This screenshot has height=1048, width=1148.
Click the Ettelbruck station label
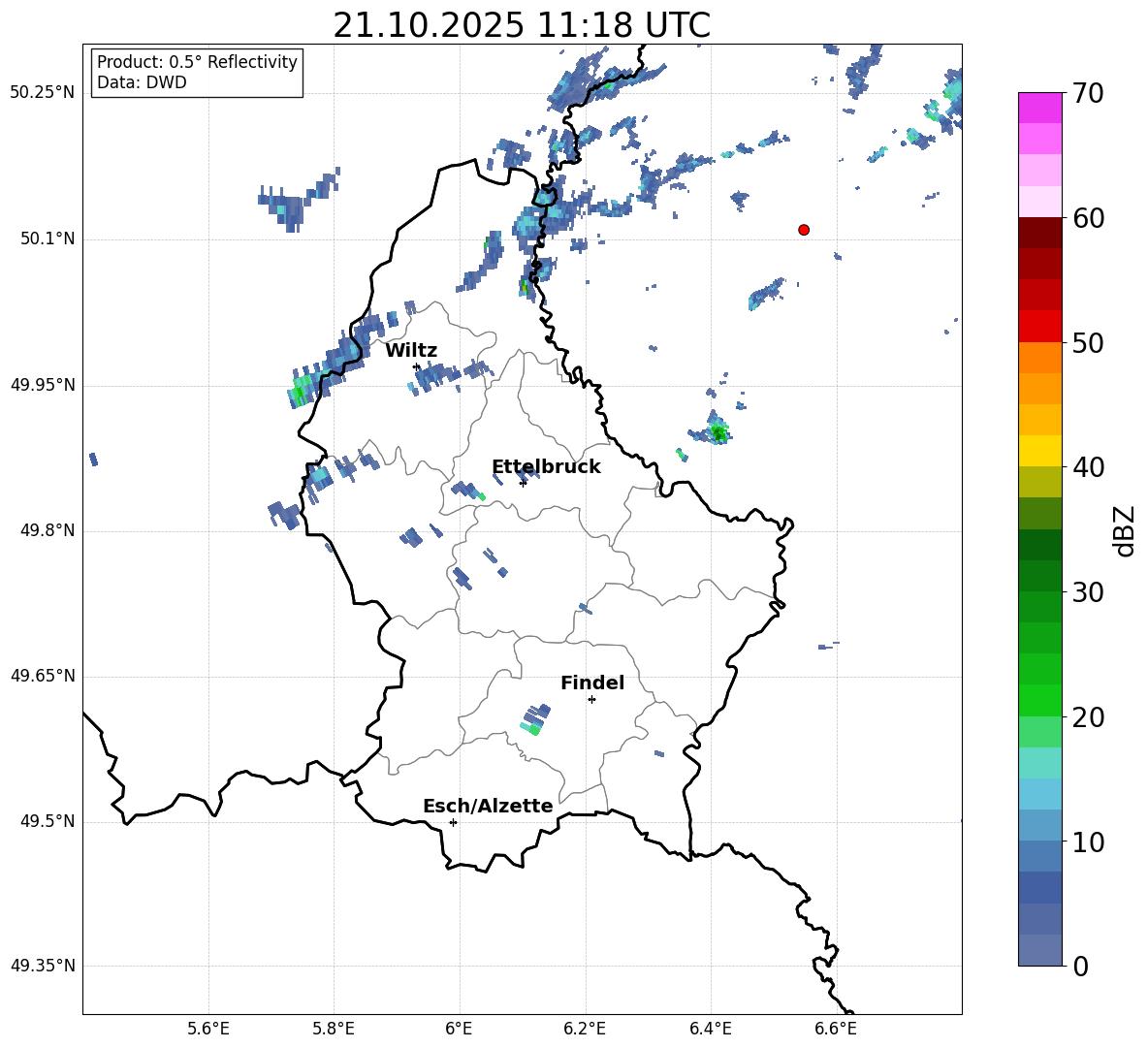[x=546, y=467]
